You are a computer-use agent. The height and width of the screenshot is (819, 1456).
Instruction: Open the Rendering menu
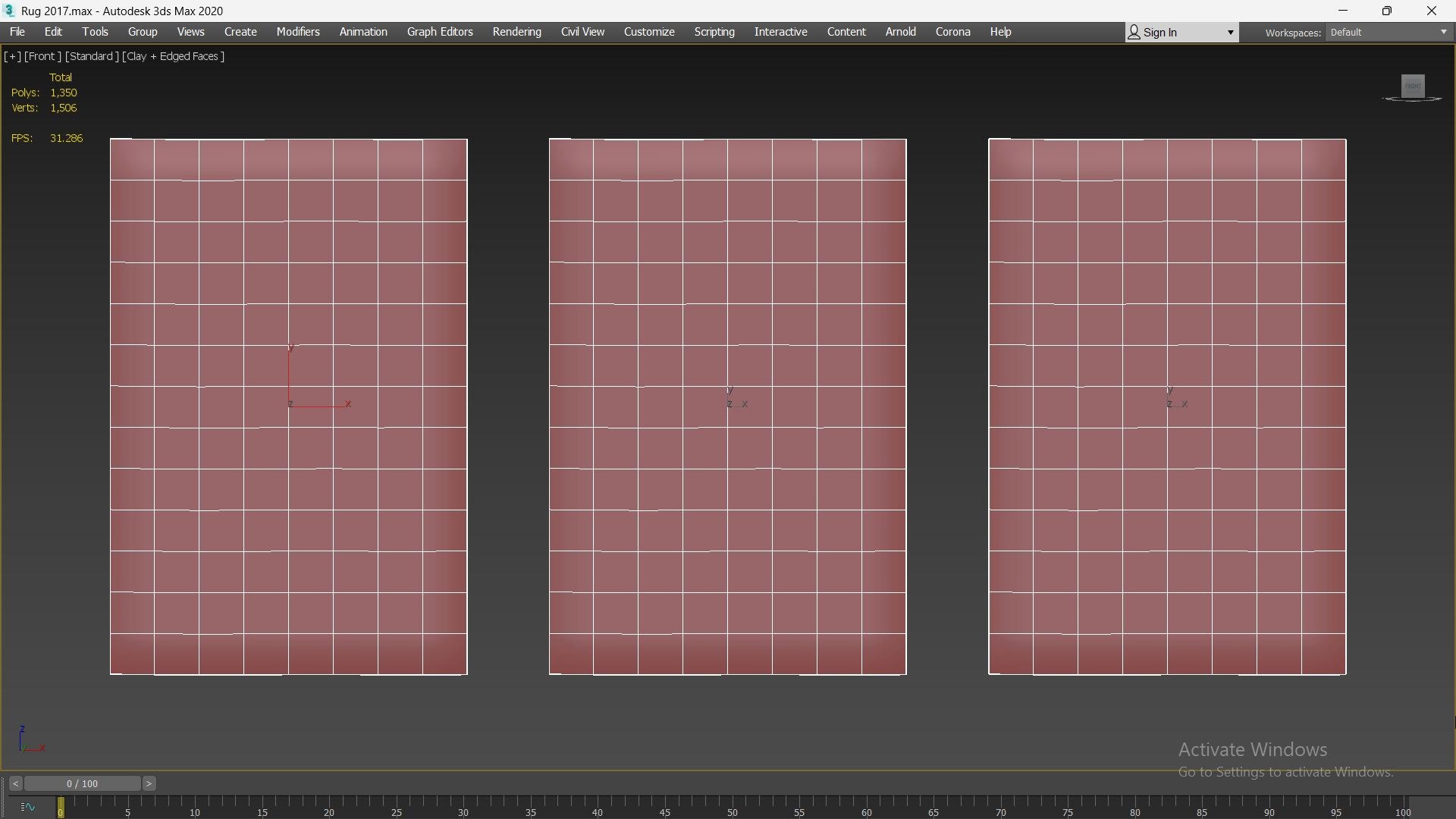[x=516, y=32]
